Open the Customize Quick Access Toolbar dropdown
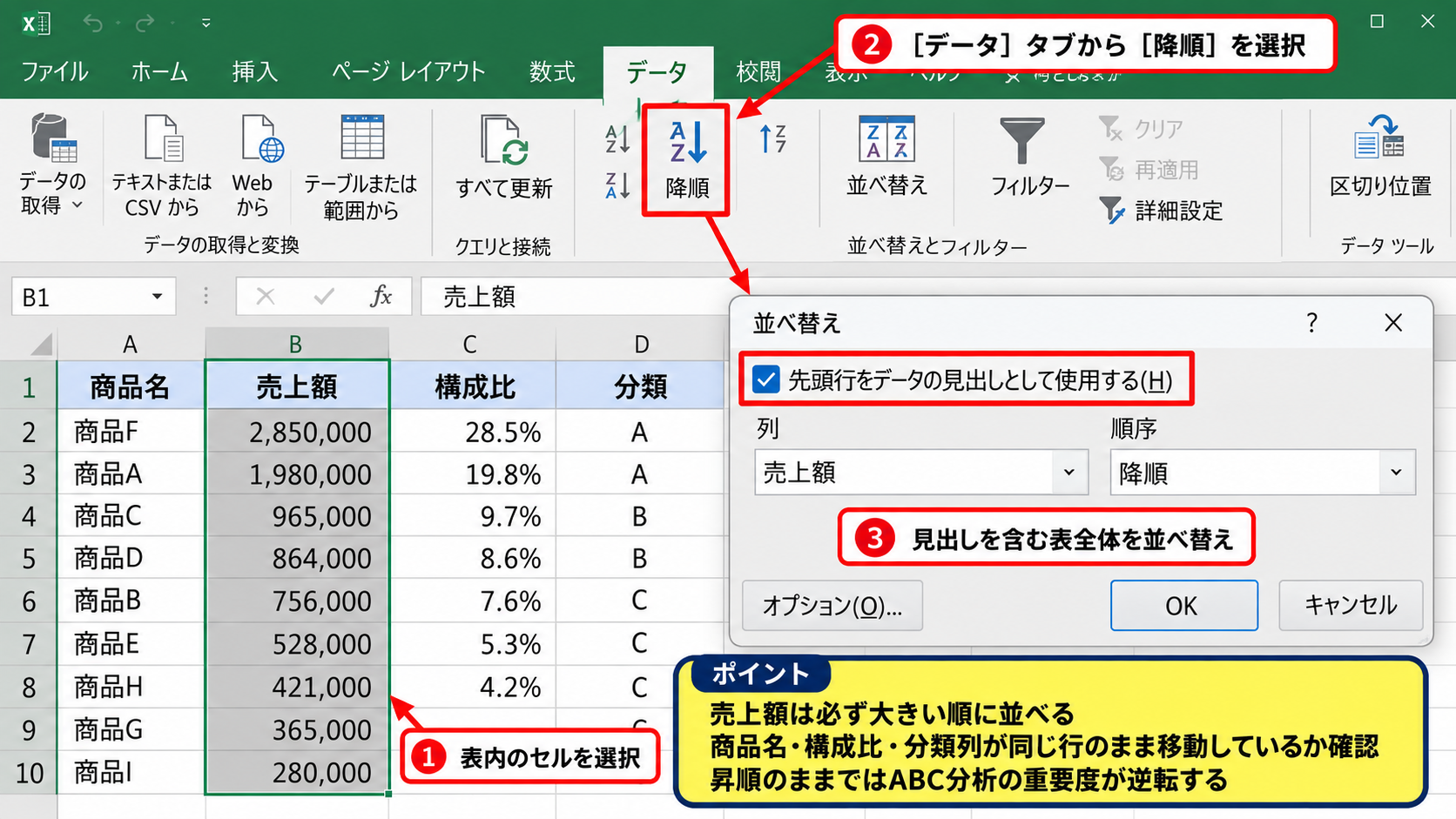 pos(206,23)
